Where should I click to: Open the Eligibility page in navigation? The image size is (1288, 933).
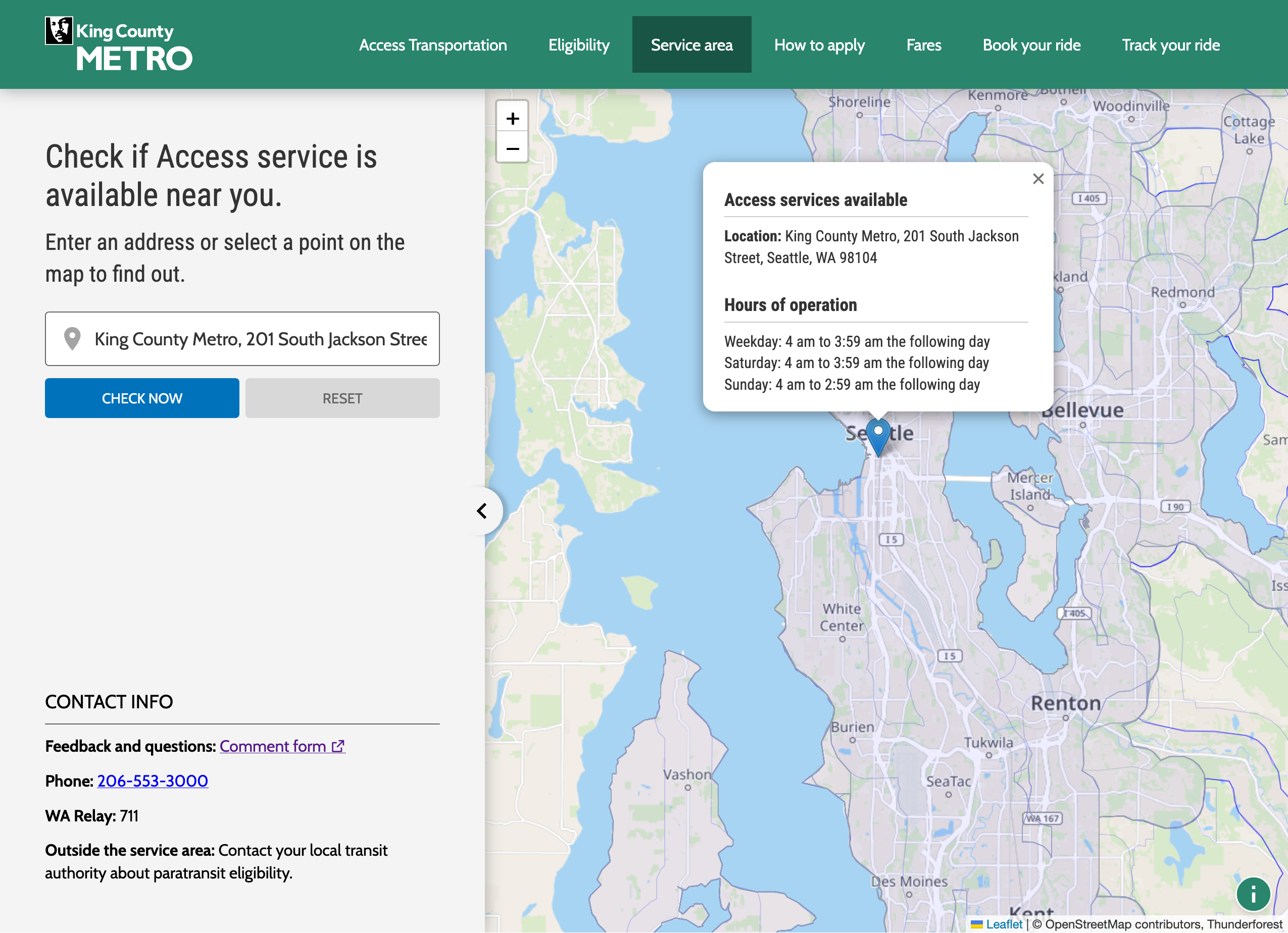pyautogui.click(x=579, y=44)
